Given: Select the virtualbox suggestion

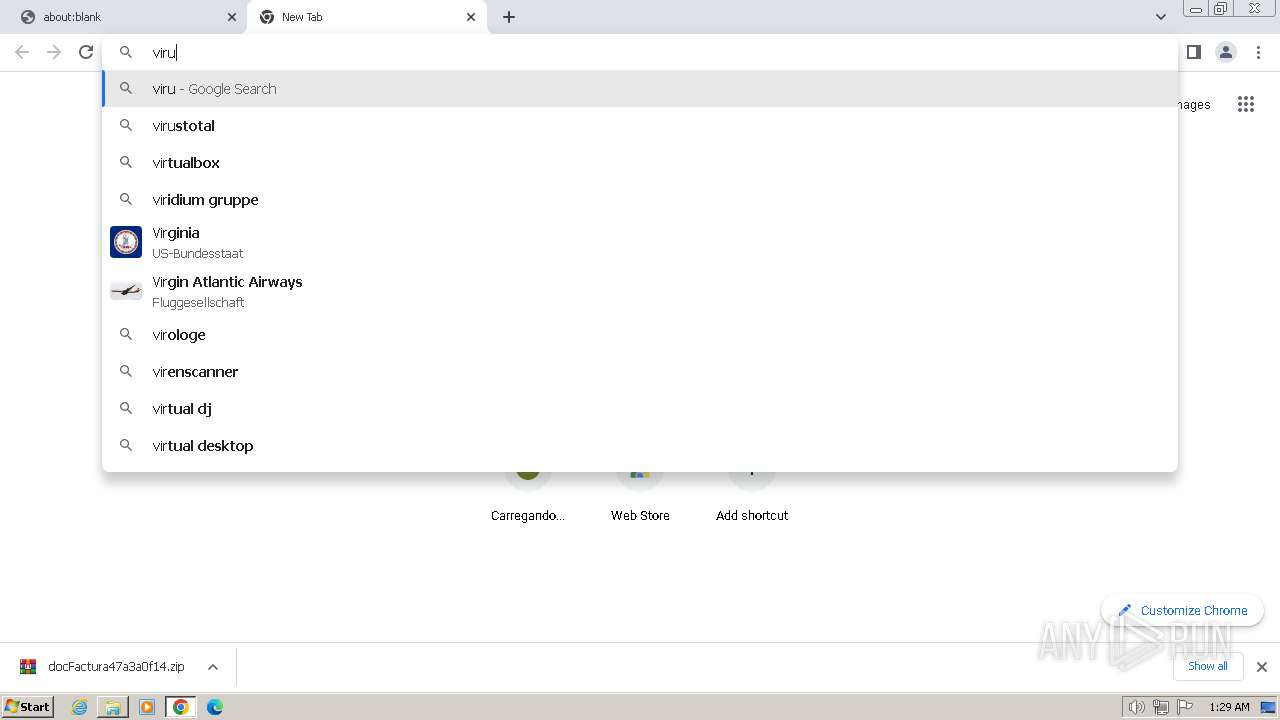Looking at the screenshot, I should pyautogui.click(x=640, y=163).
